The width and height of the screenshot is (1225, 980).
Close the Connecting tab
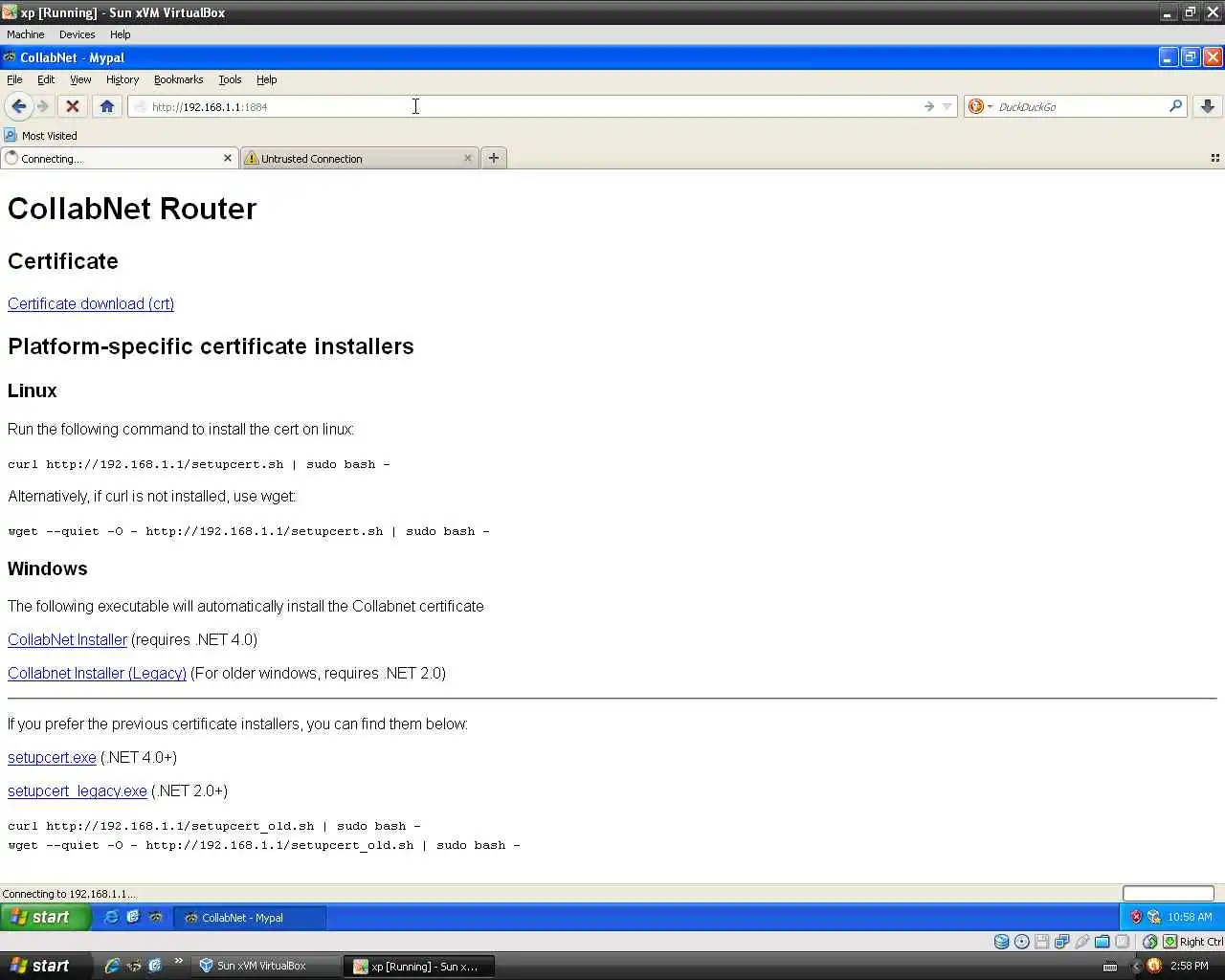228,158
